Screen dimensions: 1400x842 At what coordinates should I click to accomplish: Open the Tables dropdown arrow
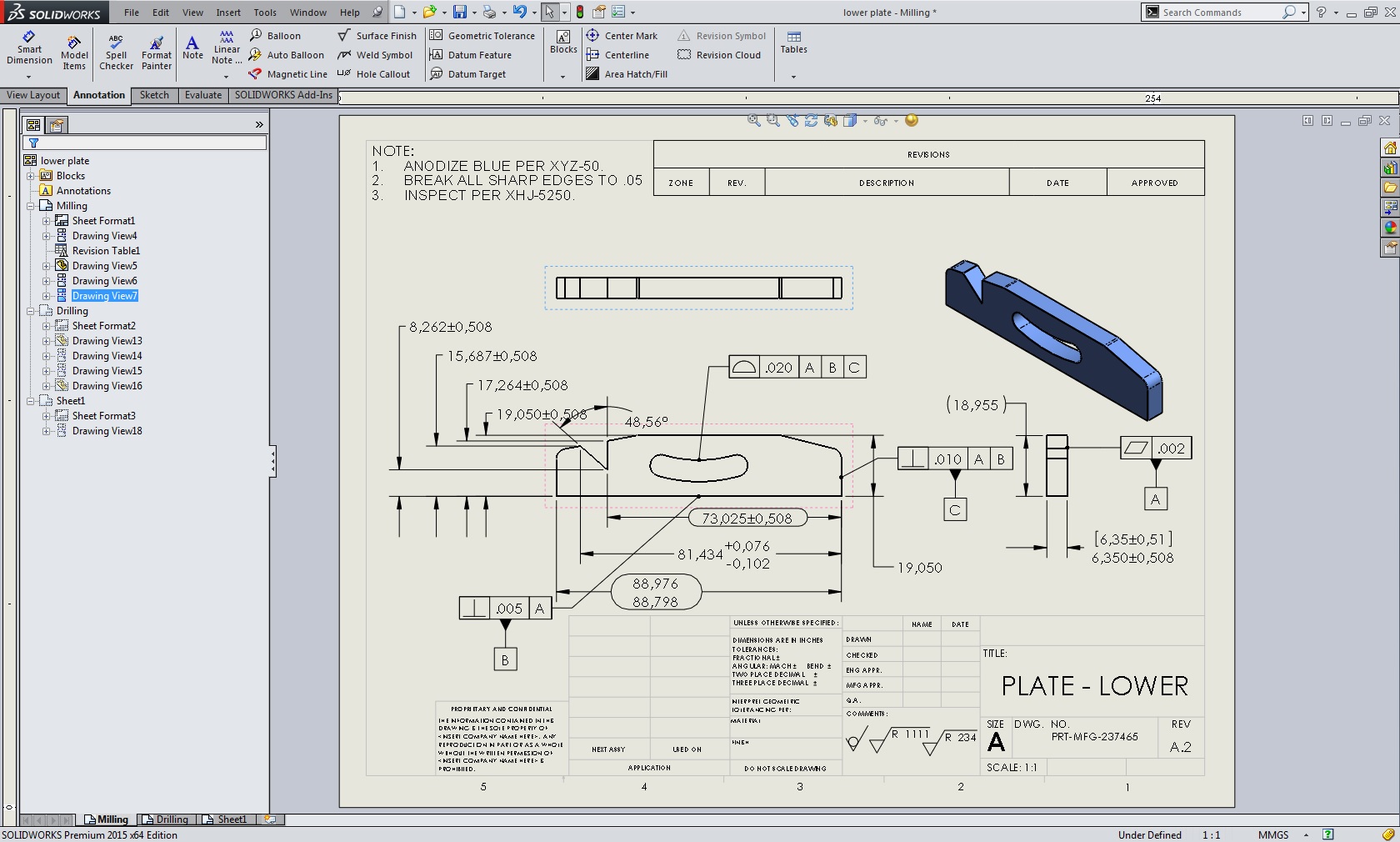[793, 77]
